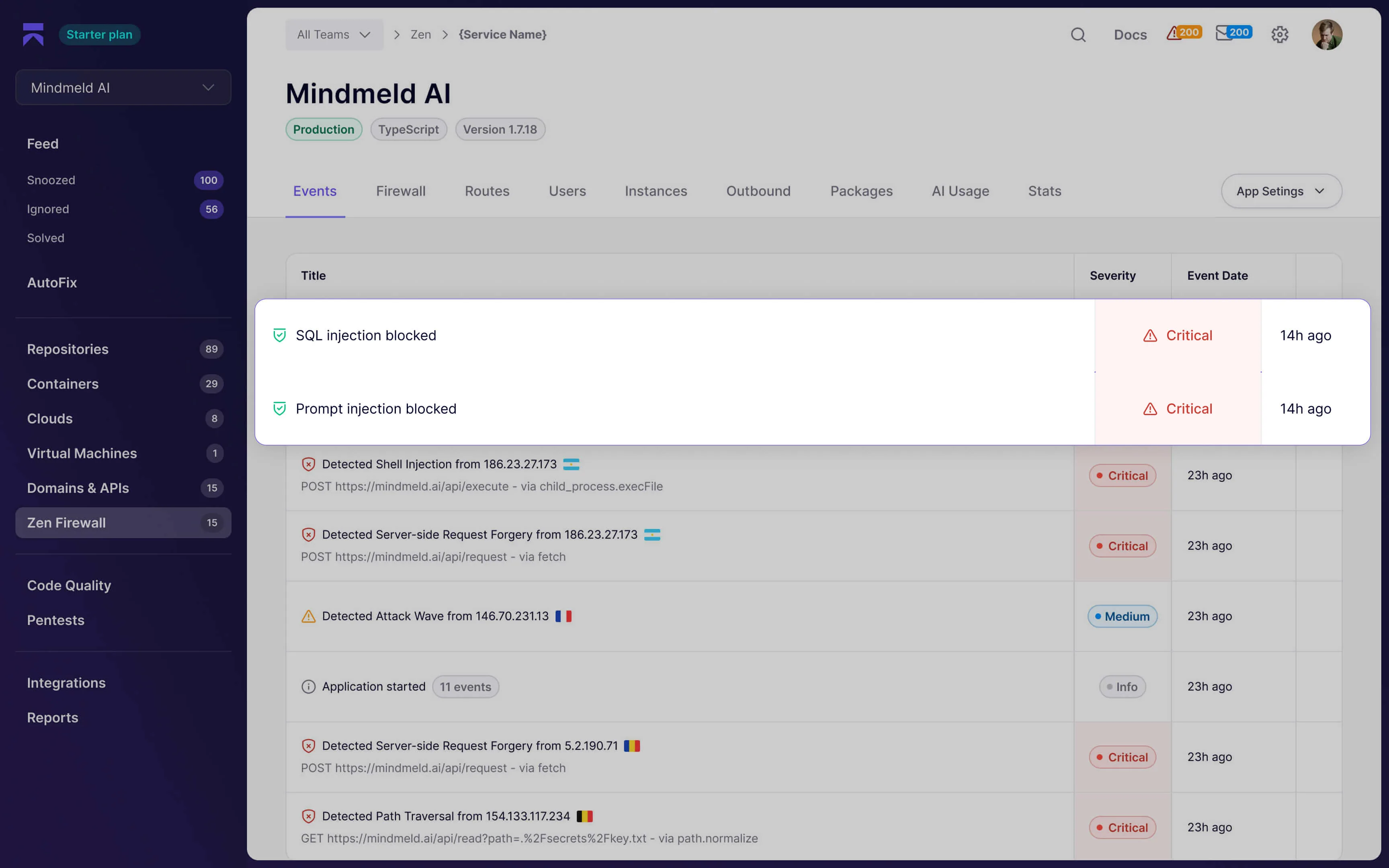This screenshot has width=1389, height=868.
Task: Click the red blocked icon on Detected Shell Injection
Action: (309, 464)
